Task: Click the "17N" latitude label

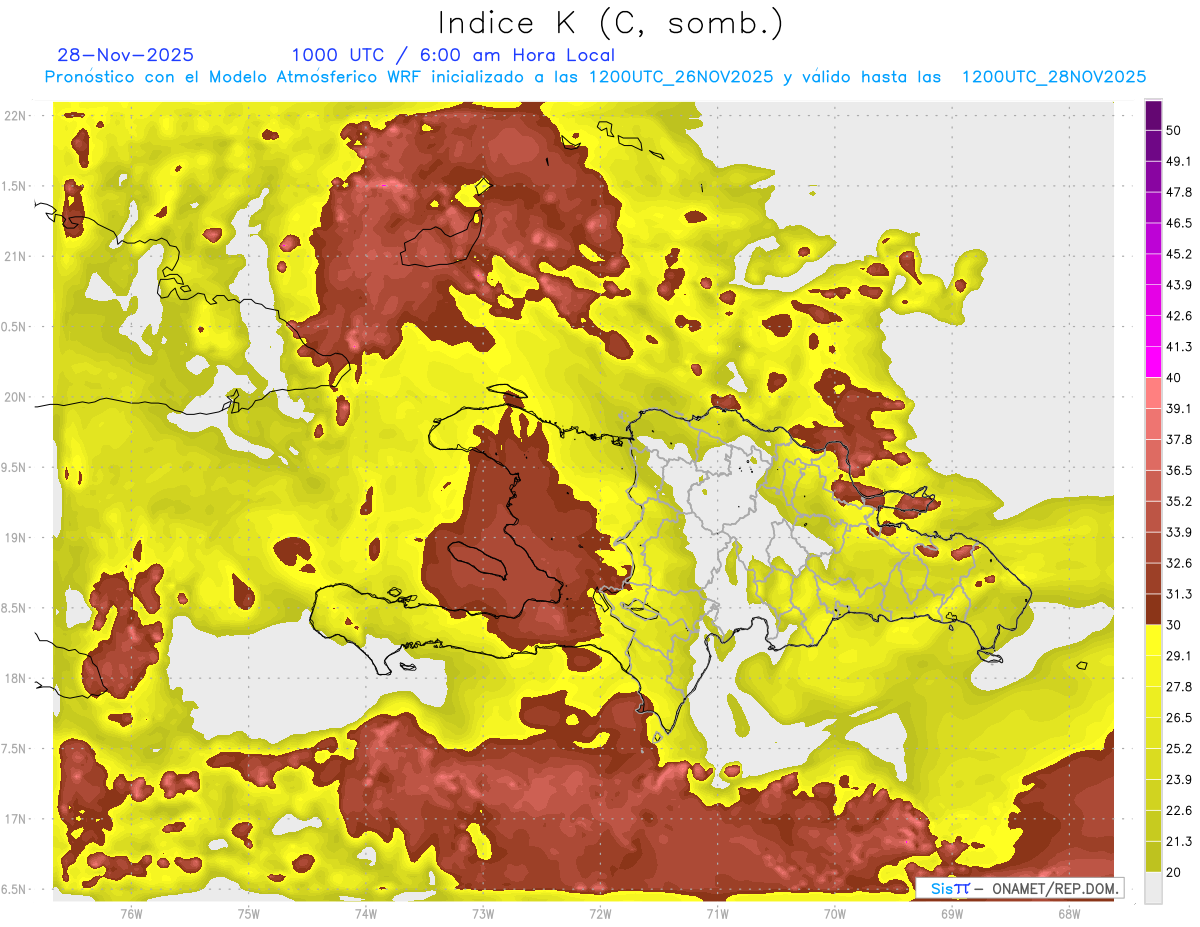Action: [15, 819]
